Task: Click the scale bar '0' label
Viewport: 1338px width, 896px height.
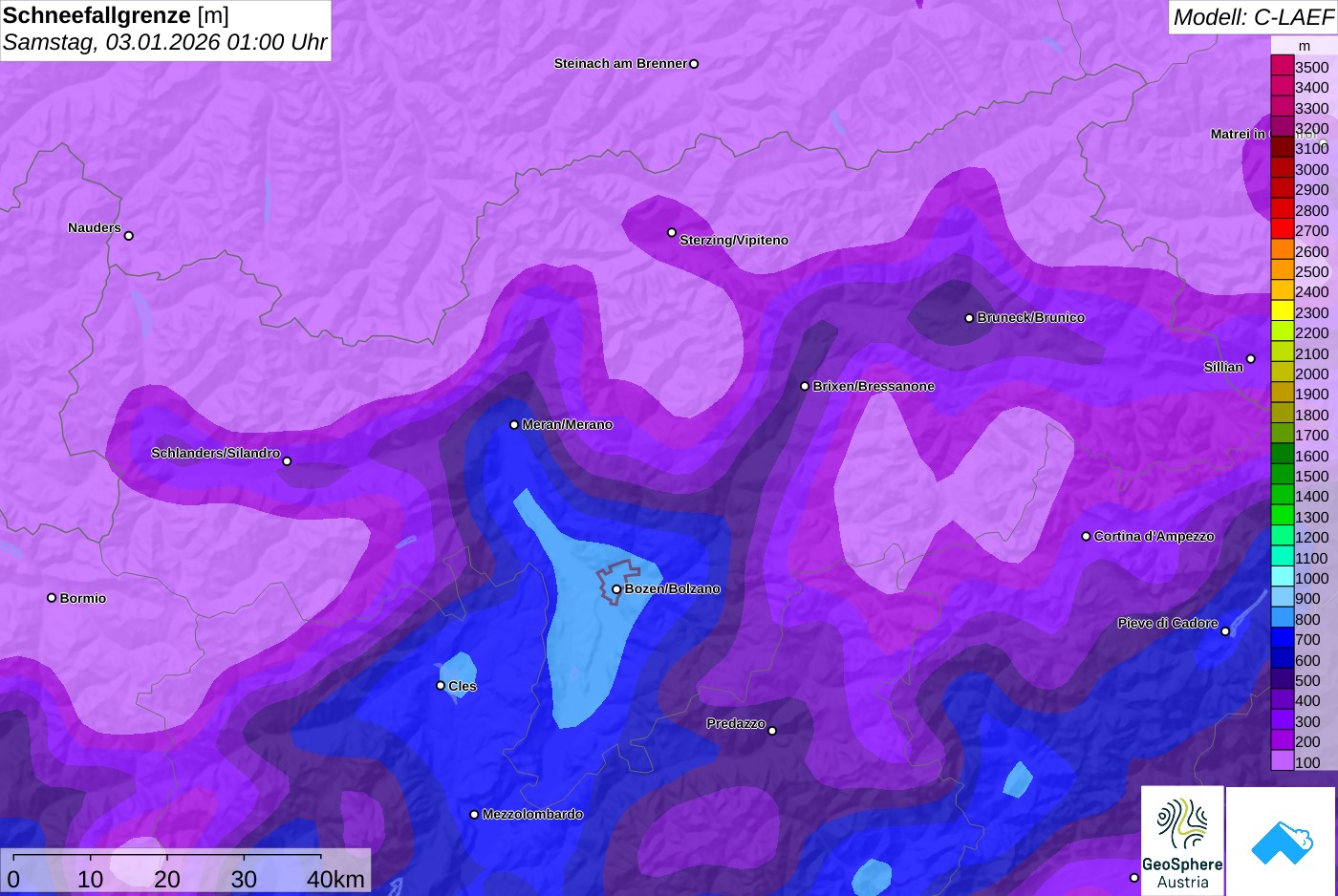Action: 12,879
